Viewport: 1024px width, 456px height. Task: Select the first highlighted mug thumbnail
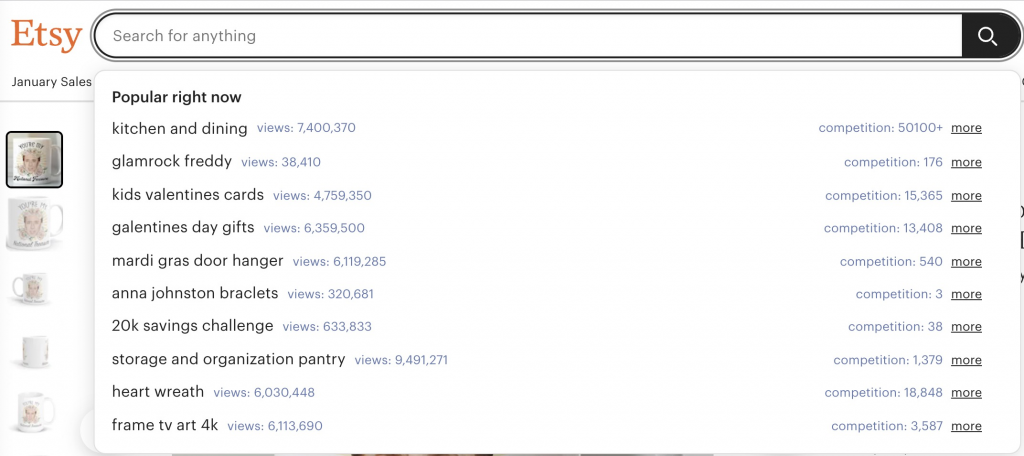(x=35, y=160)
